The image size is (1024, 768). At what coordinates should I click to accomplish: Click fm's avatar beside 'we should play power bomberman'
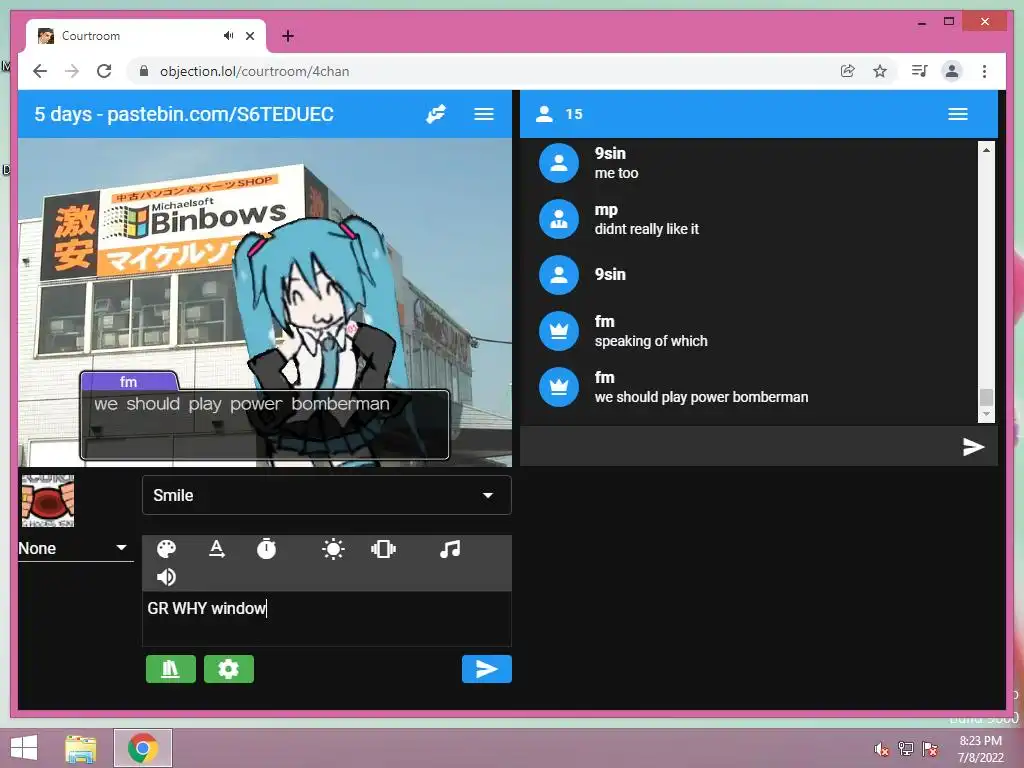coord(559,387)
